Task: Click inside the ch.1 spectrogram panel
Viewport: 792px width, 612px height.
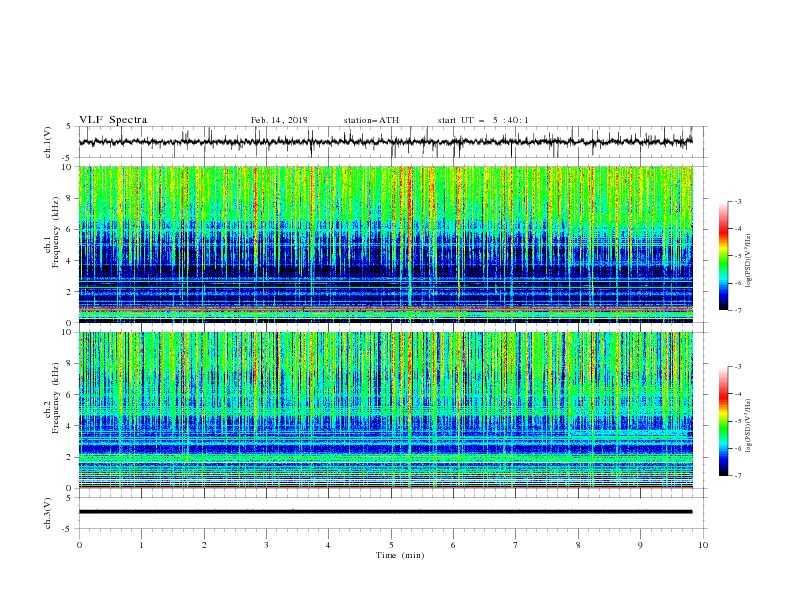Action: [386, 244]
